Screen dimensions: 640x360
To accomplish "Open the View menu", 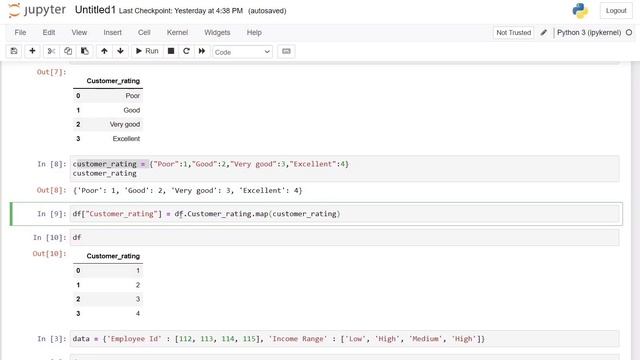I will tap(79, 33).
